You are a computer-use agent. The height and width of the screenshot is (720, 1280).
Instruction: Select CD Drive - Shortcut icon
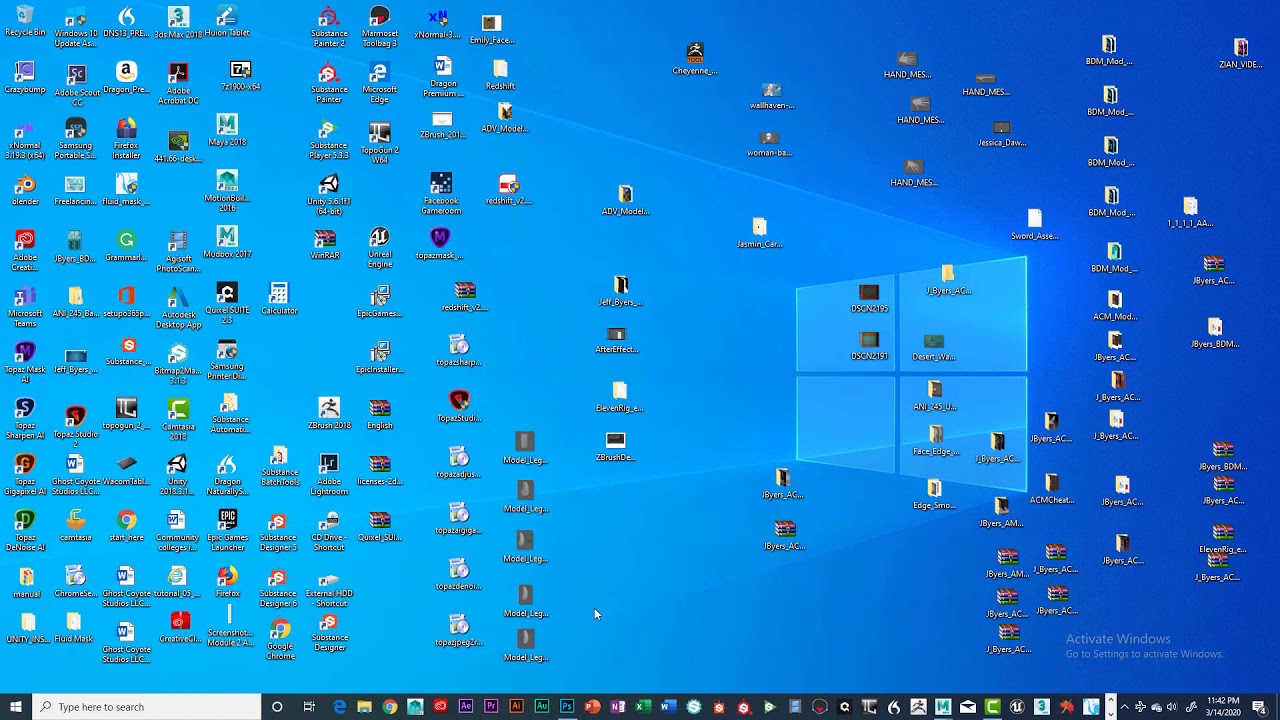coord(329,530)
